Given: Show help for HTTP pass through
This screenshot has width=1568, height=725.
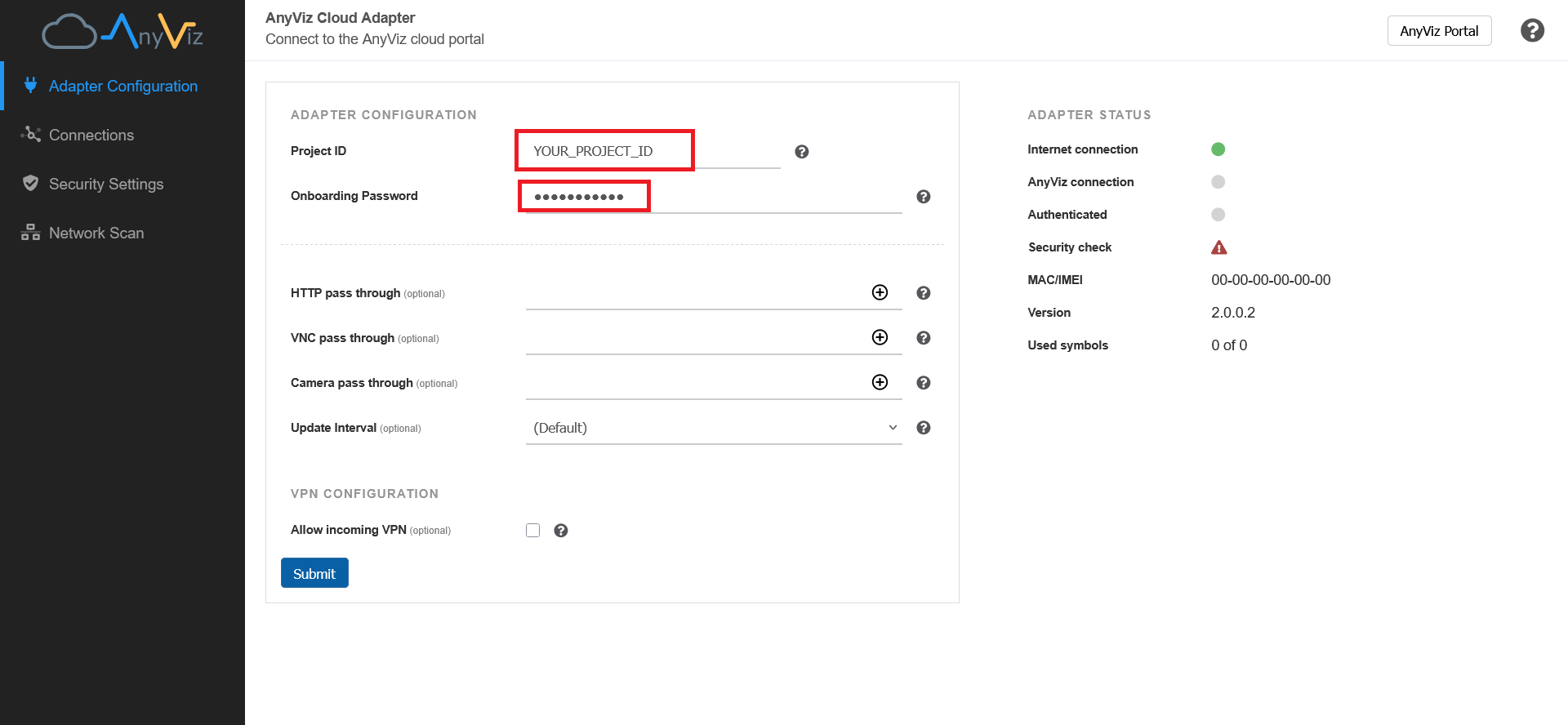Looking at the screenshot, I should pyautogui.click(x=924, y=293).
